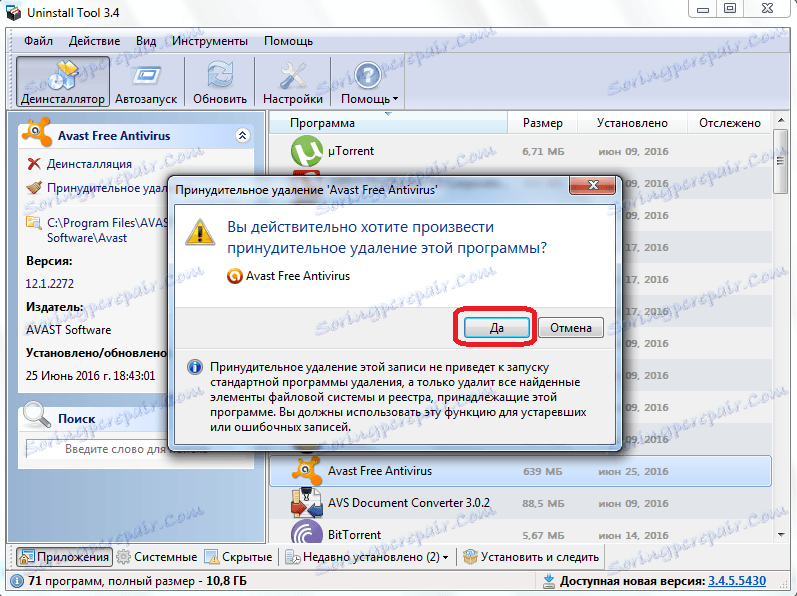
Task: Select the µTorrent row in the list
Action: pyautogui.click(x=520, y=151)
